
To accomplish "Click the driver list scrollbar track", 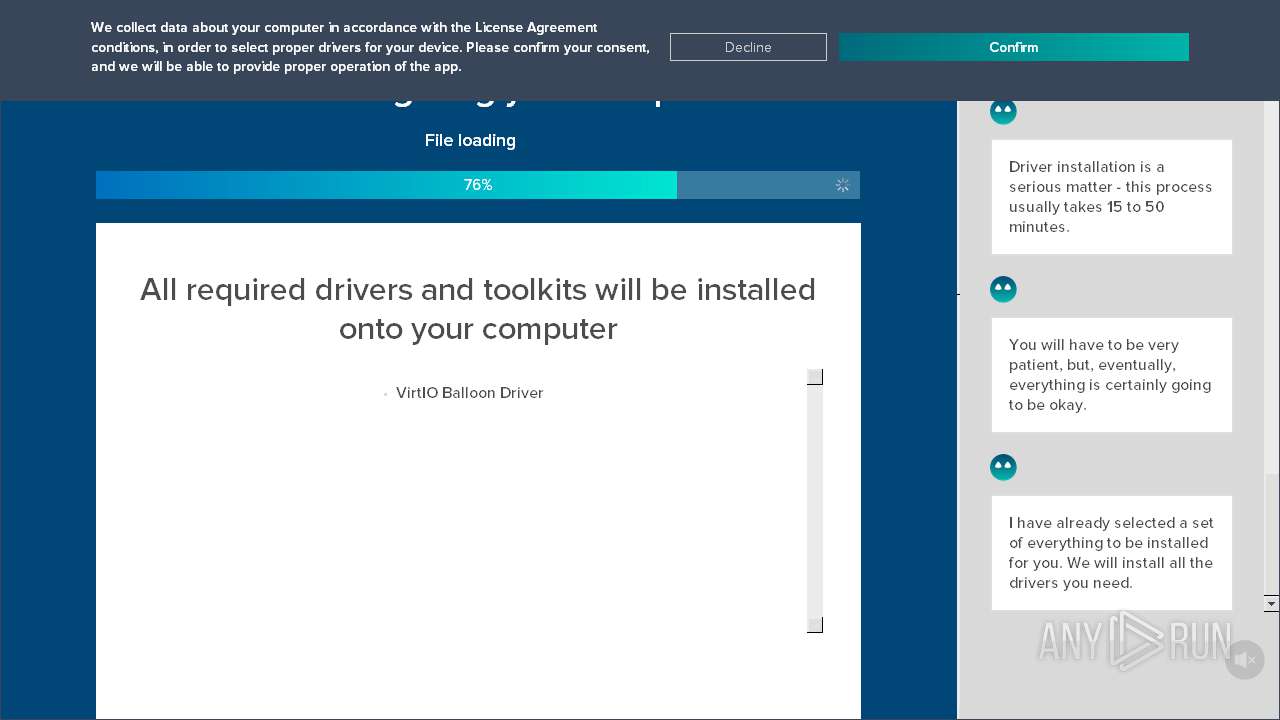I will pyautogui.click(x=815, y=501).
